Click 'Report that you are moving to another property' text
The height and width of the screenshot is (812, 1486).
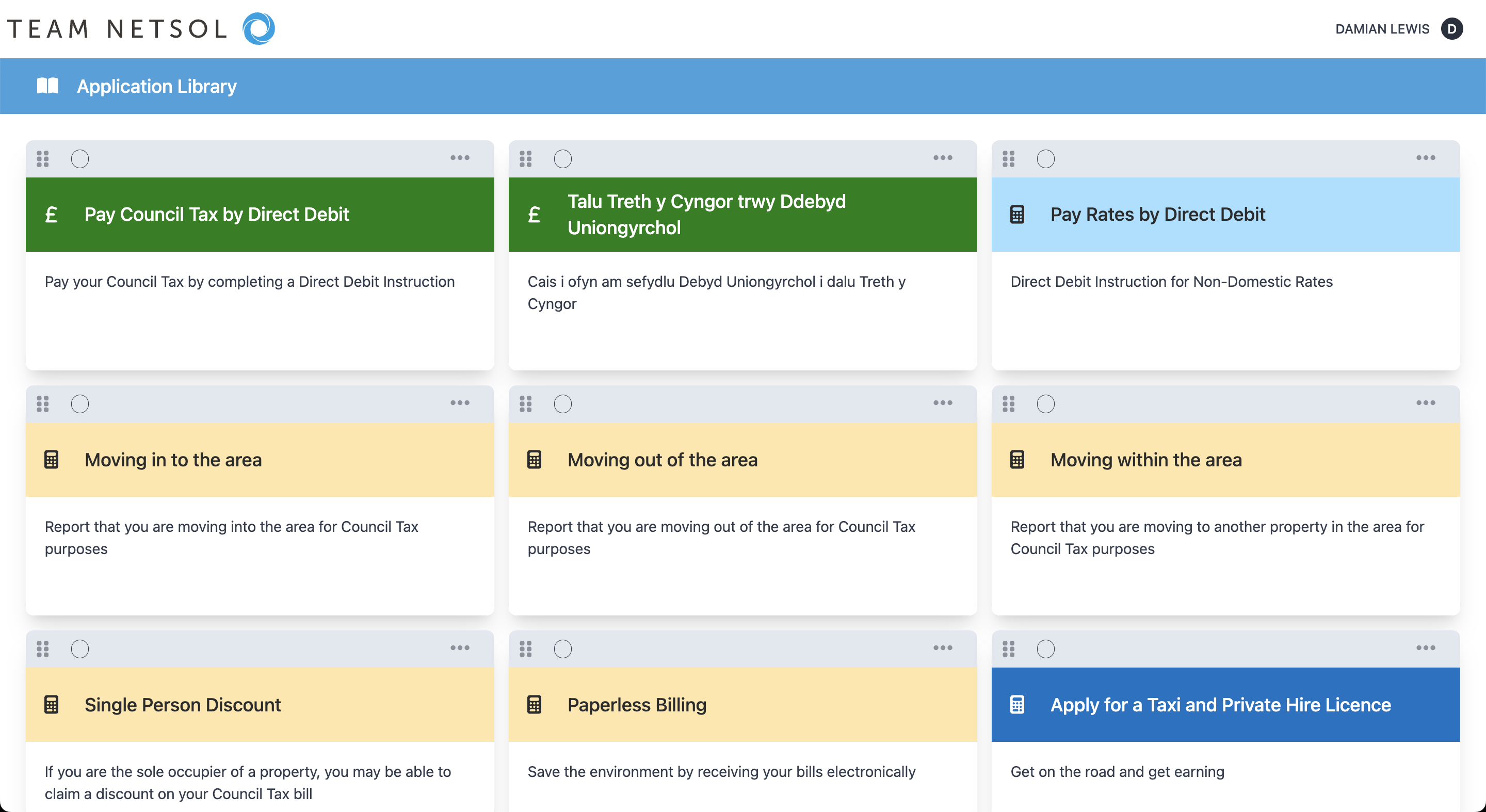pyautogui.click(x=1217, y=538)
